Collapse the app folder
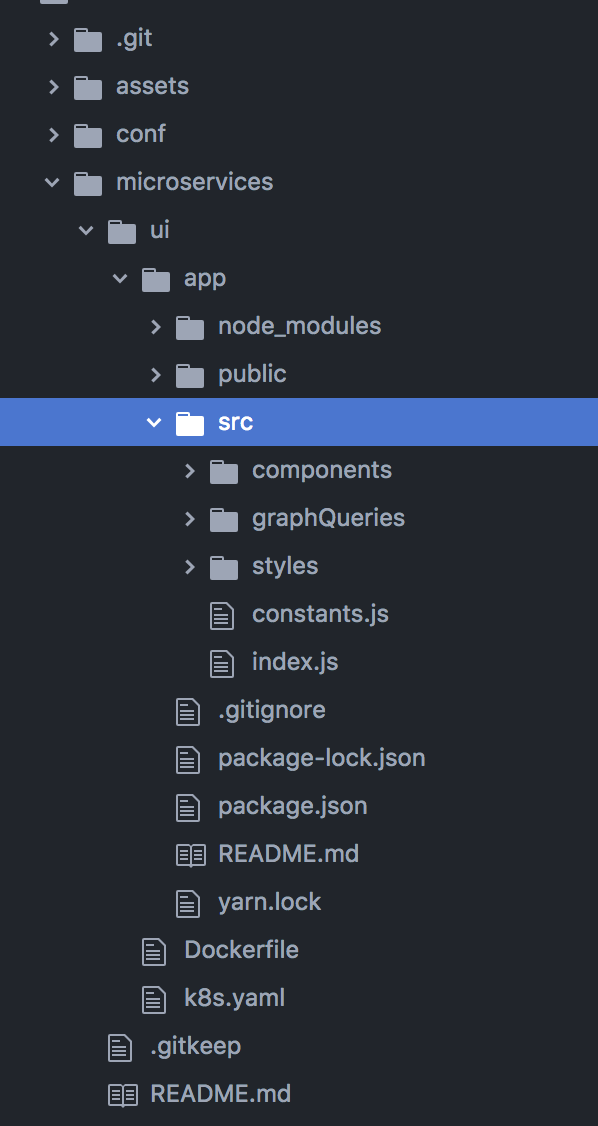 pos(120,278)
